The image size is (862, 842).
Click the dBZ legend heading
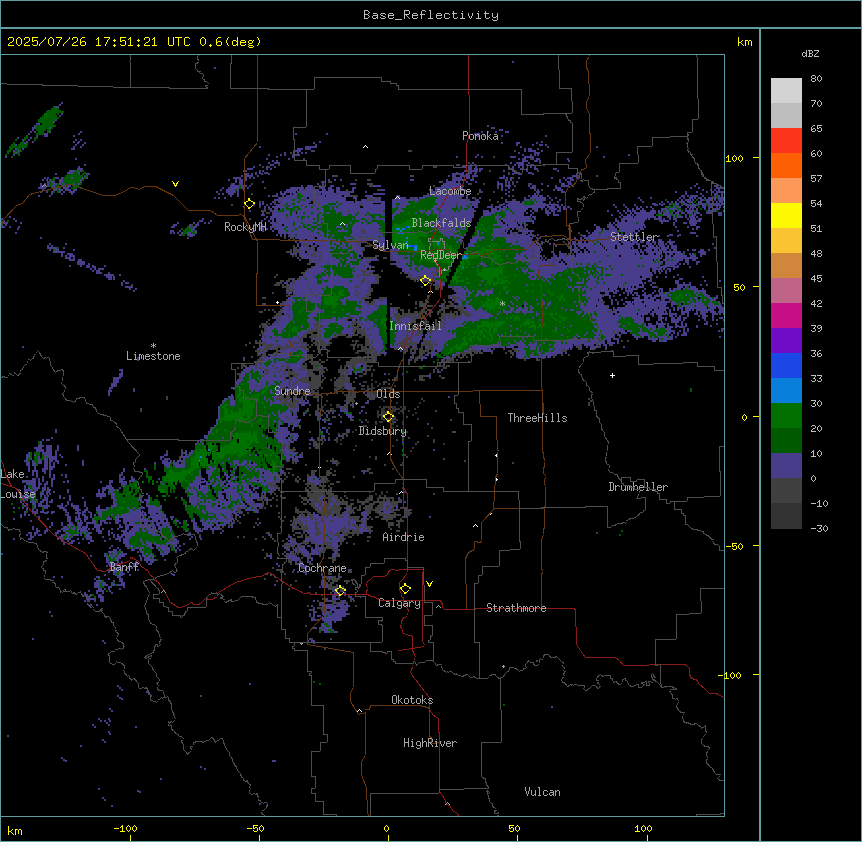click(810, 53)
